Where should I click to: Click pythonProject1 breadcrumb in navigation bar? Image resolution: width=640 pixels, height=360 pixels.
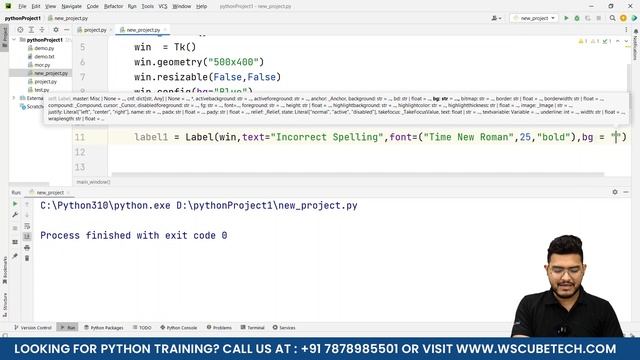point(22,18)
